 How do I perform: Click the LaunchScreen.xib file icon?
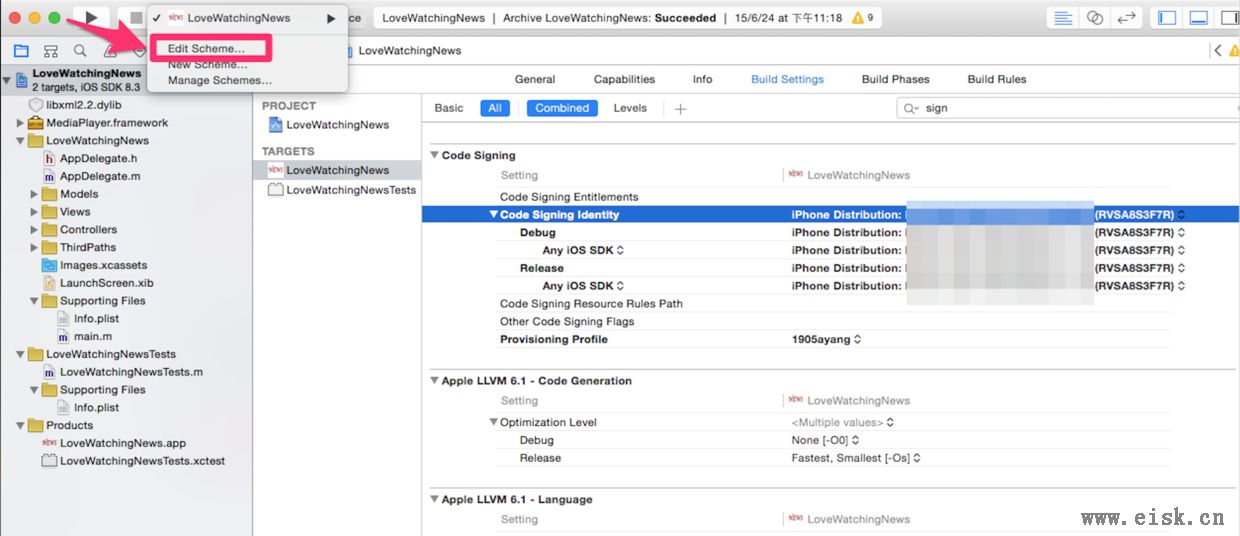tap(50, 283)
